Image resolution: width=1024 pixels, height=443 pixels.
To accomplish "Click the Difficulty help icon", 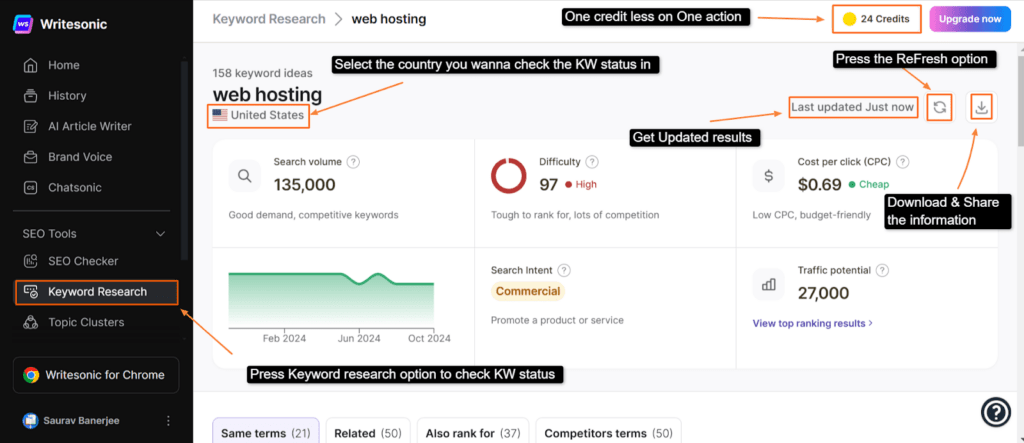I will tap(592, 161).
